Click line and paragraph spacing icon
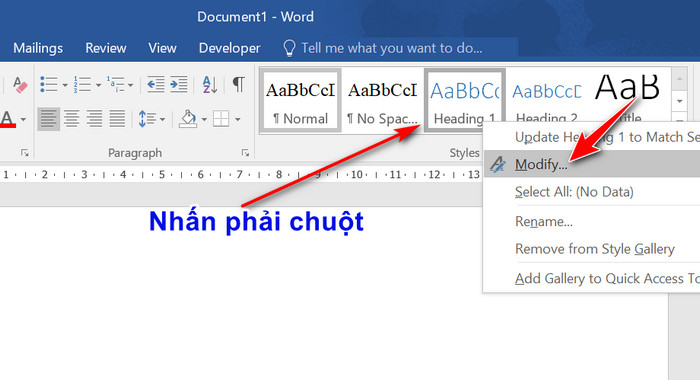Screen dimensions: 700x380 click(147, 119)
